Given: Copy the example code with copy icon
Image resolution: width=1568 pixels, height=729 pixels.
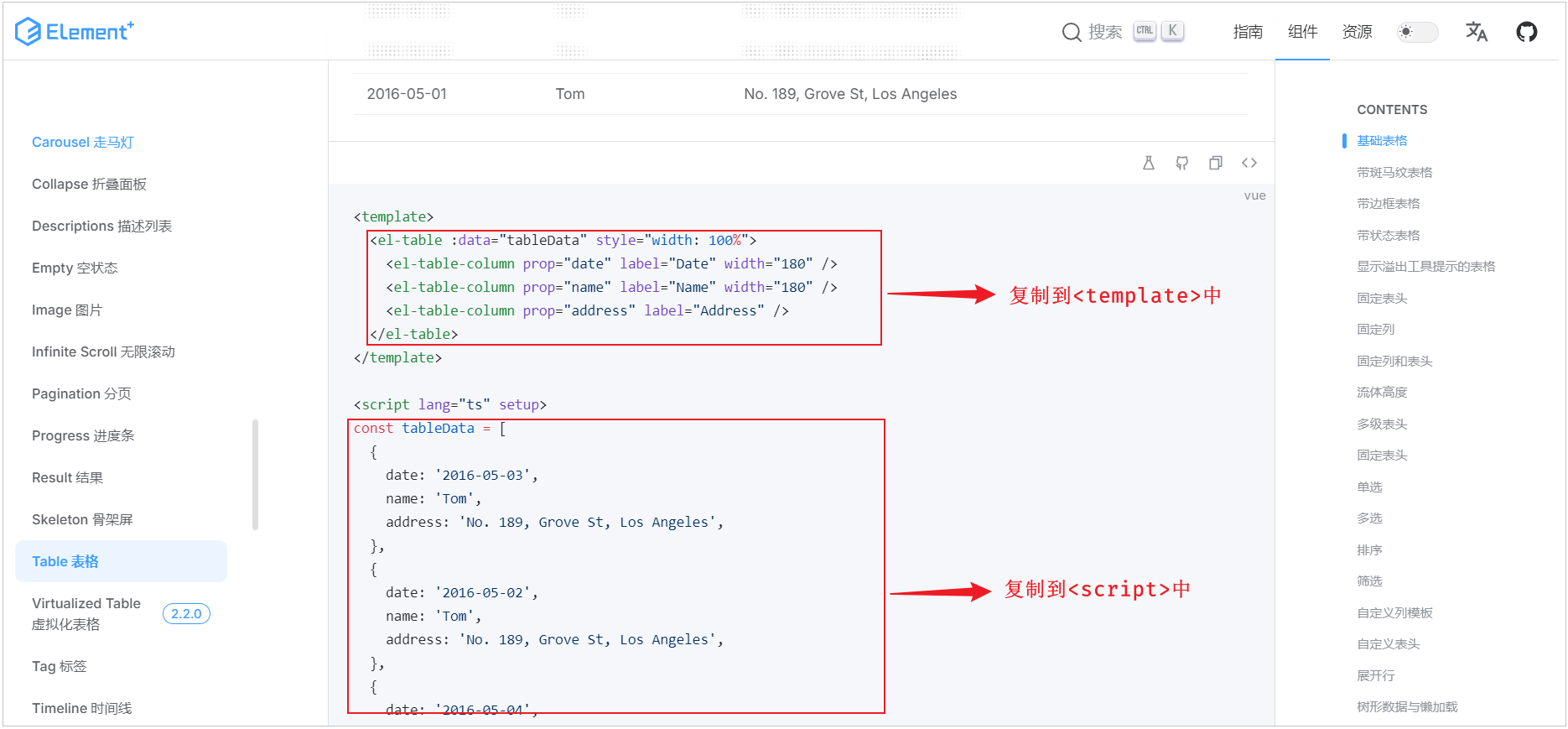Looking at the screenshot, I should [x=1215, y=163].
